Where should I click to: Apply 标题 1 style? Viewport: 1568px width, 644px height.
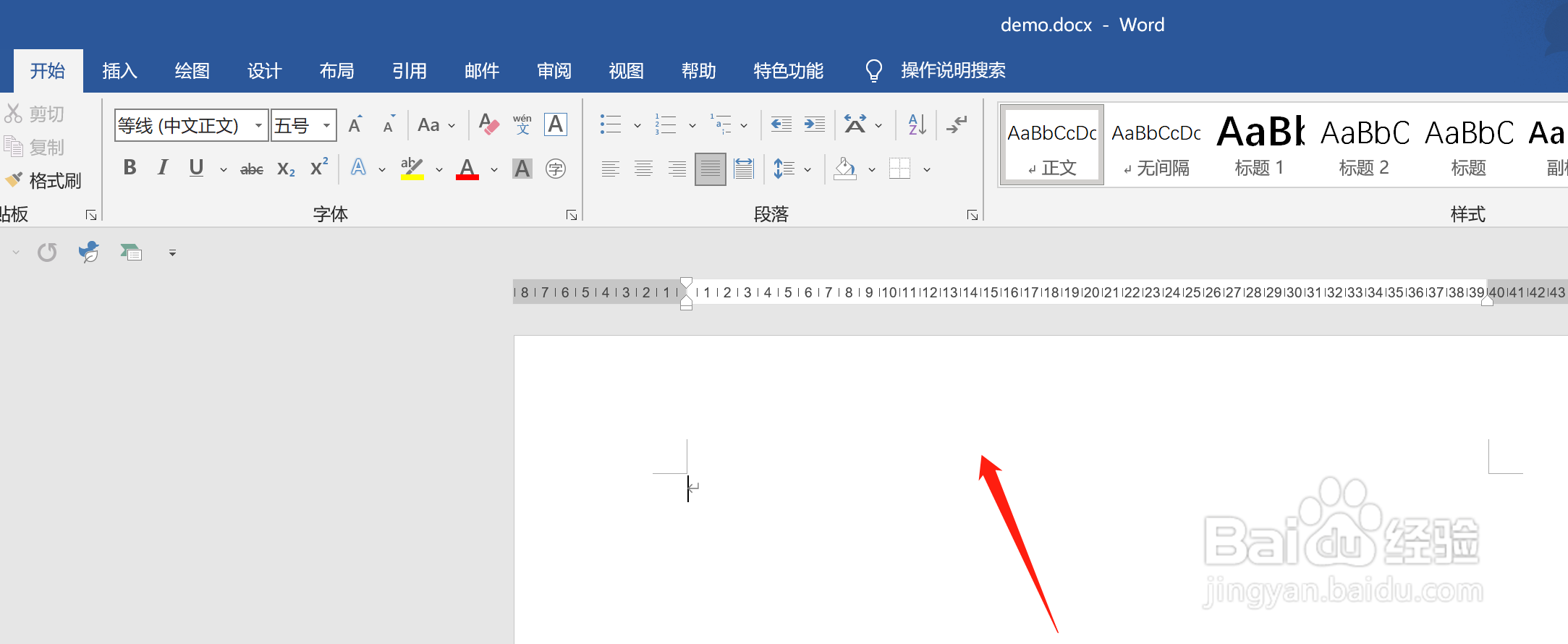(1260, 145)
